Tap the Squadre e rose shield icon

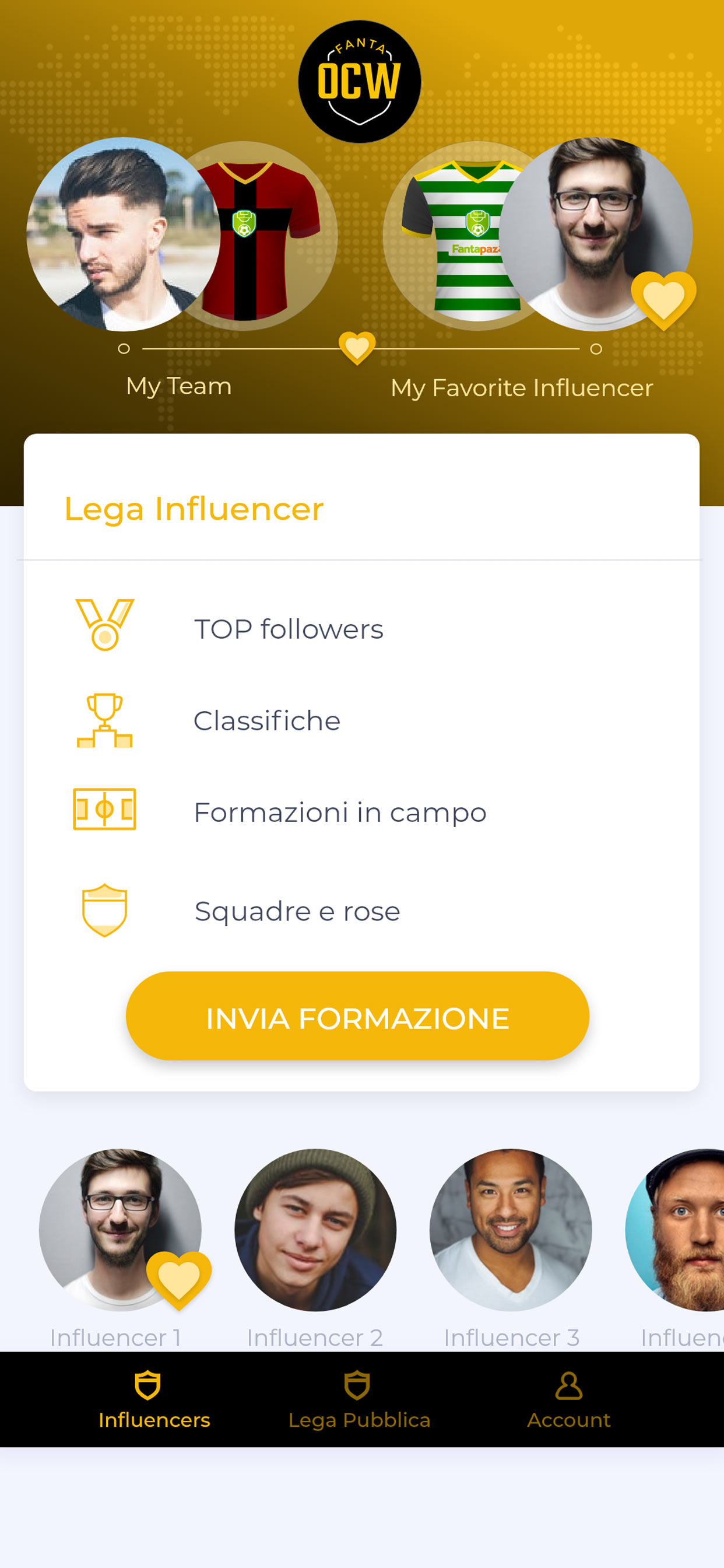(x=105, y=910)
